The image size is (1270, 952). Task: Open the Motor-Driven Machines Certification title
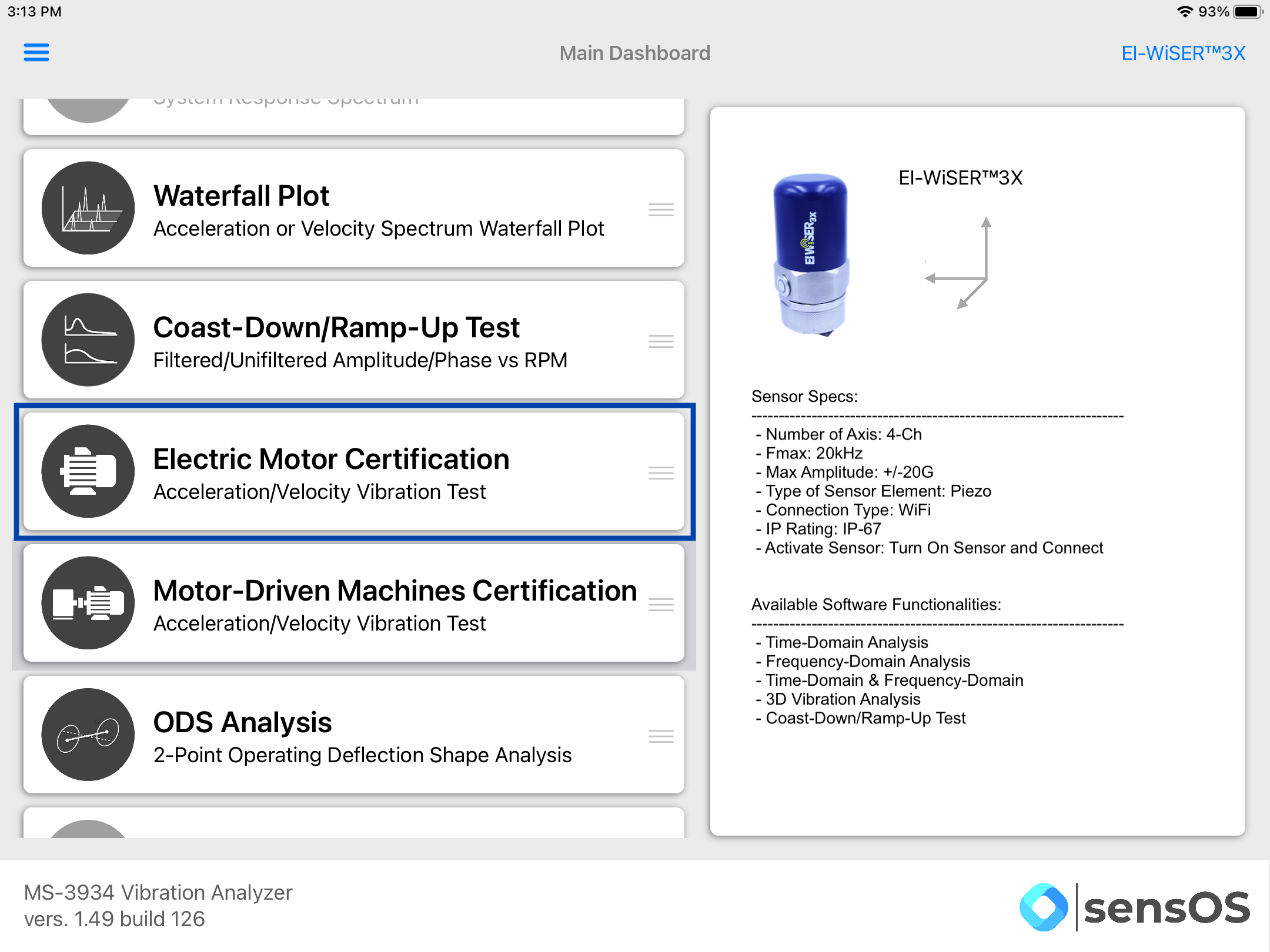(x=395, y=591)
